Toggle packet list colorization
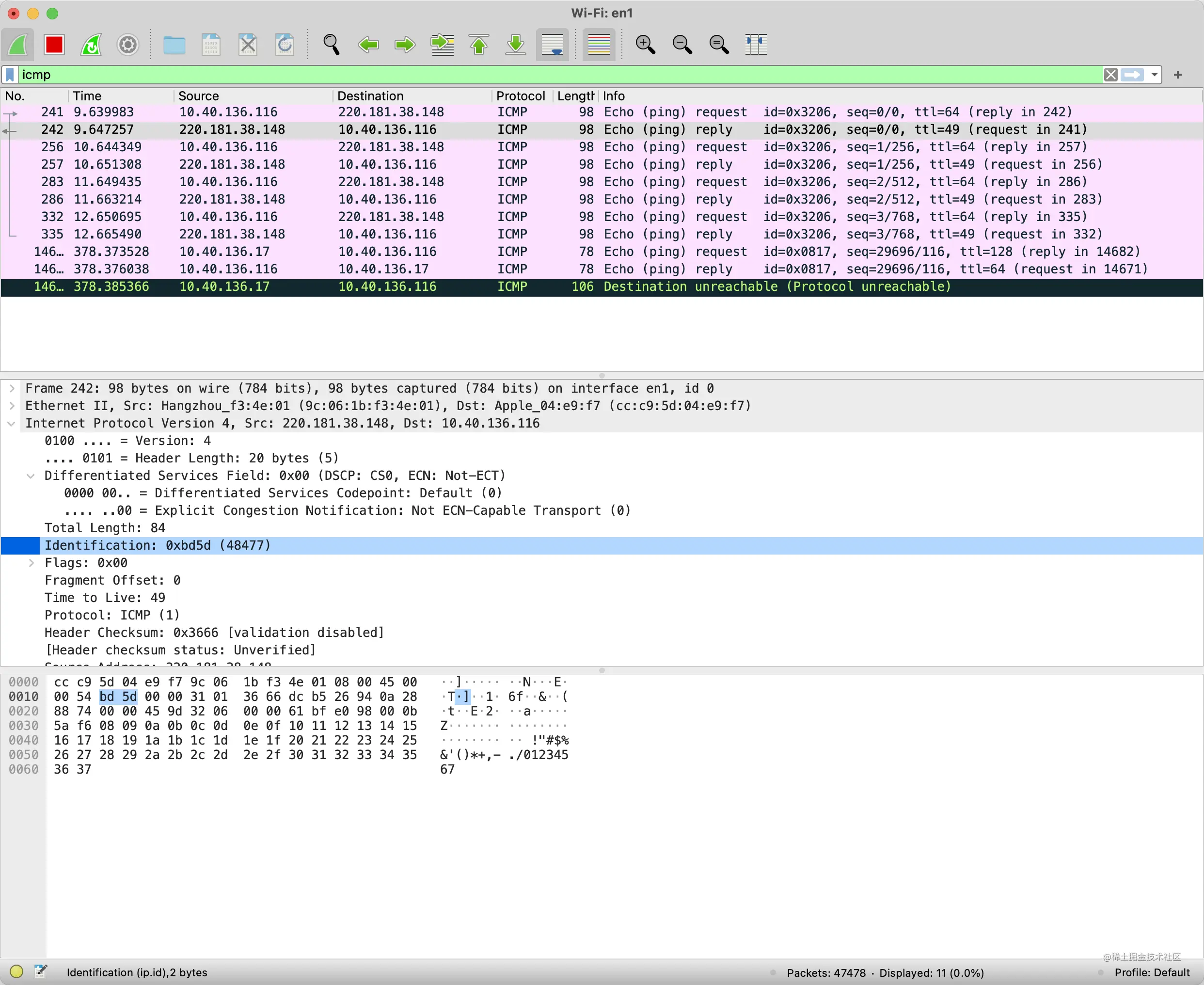The height and width of the screenshot is (985, 1204). point(599,44)
